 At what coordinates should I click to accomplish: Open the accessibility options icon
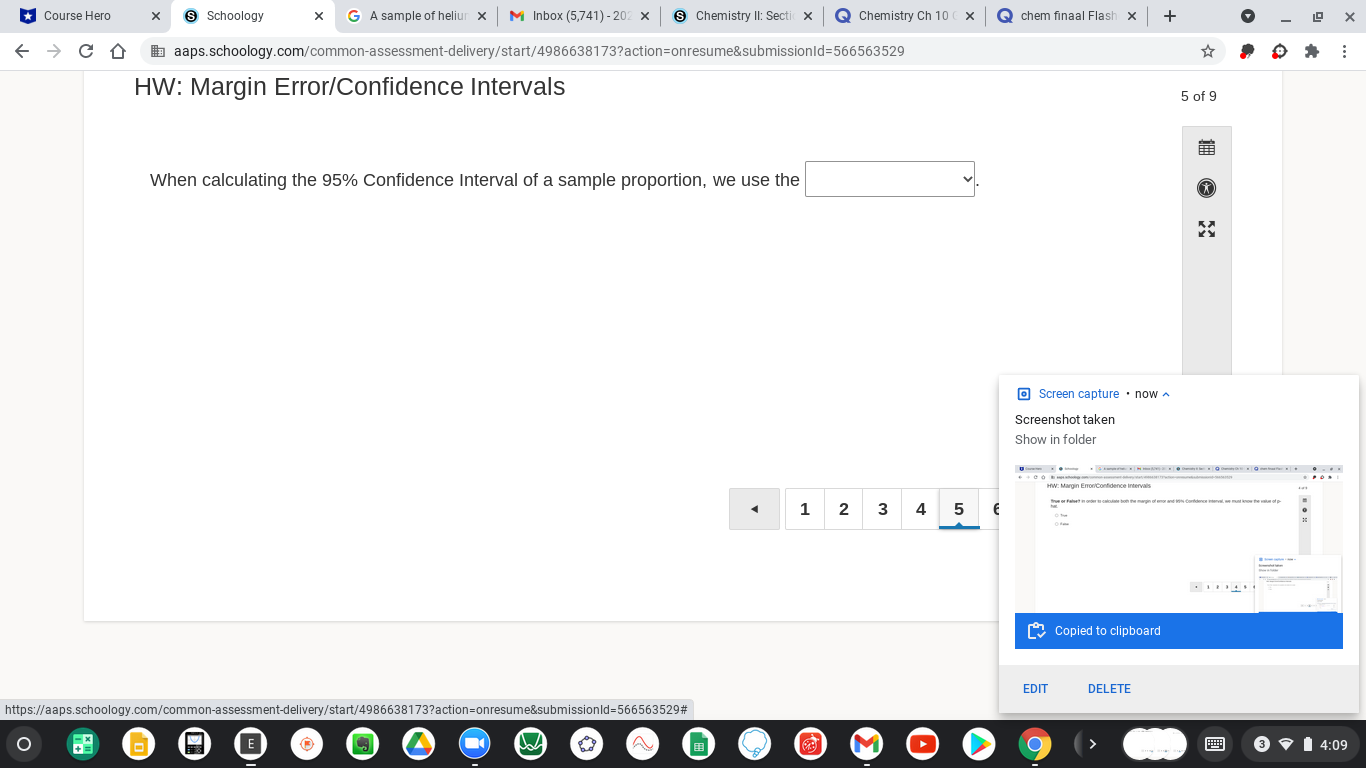1206,188
